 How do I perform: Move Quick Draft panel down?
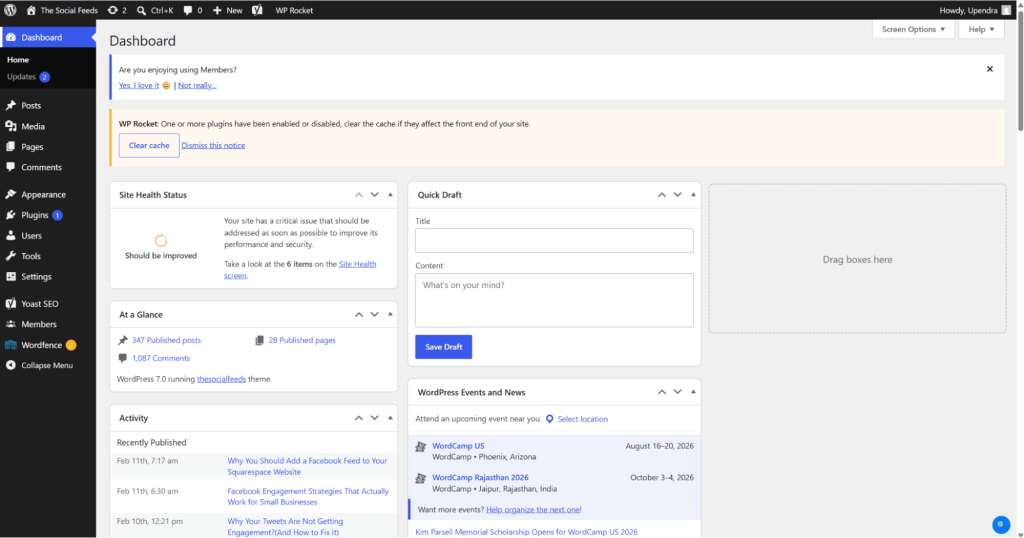coord(677,195)
